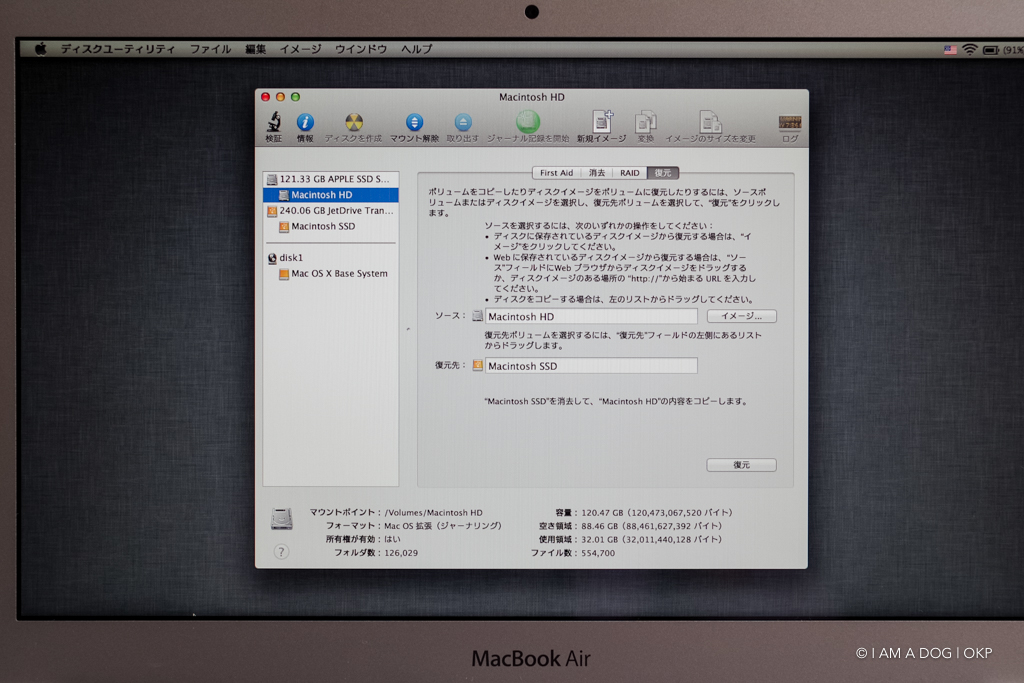Click the Wi-Fi status icon
The image size is (1024, 683).
[x=970, y=50]
